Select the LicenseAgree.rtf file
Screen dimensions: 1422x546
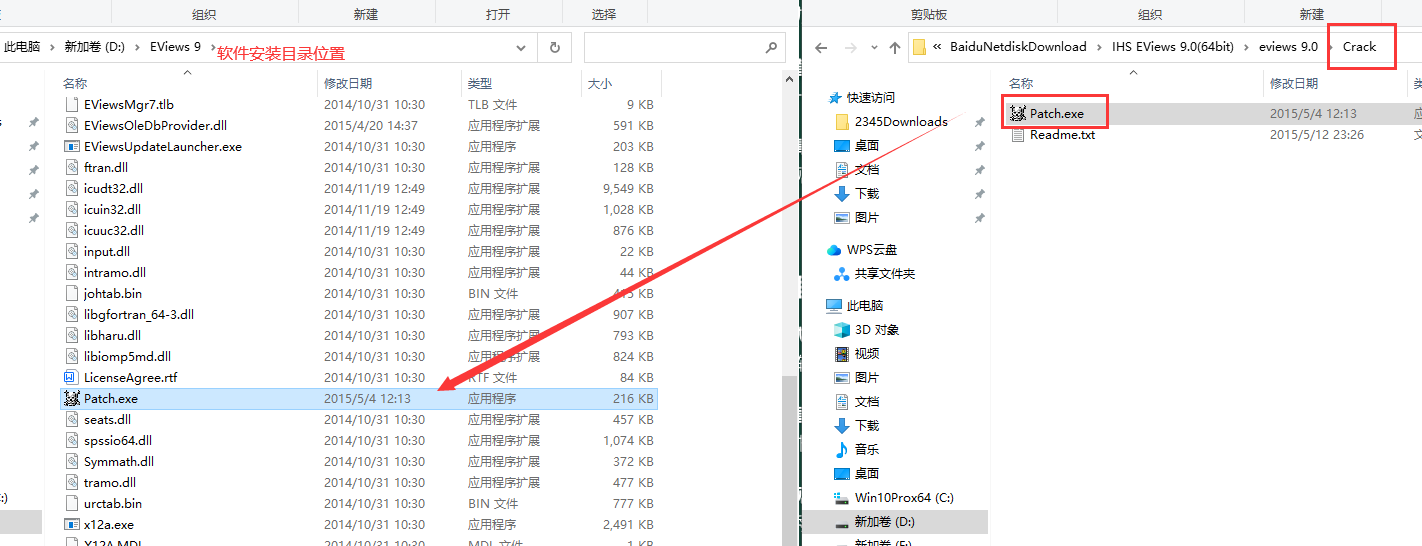tap(130, 377)
